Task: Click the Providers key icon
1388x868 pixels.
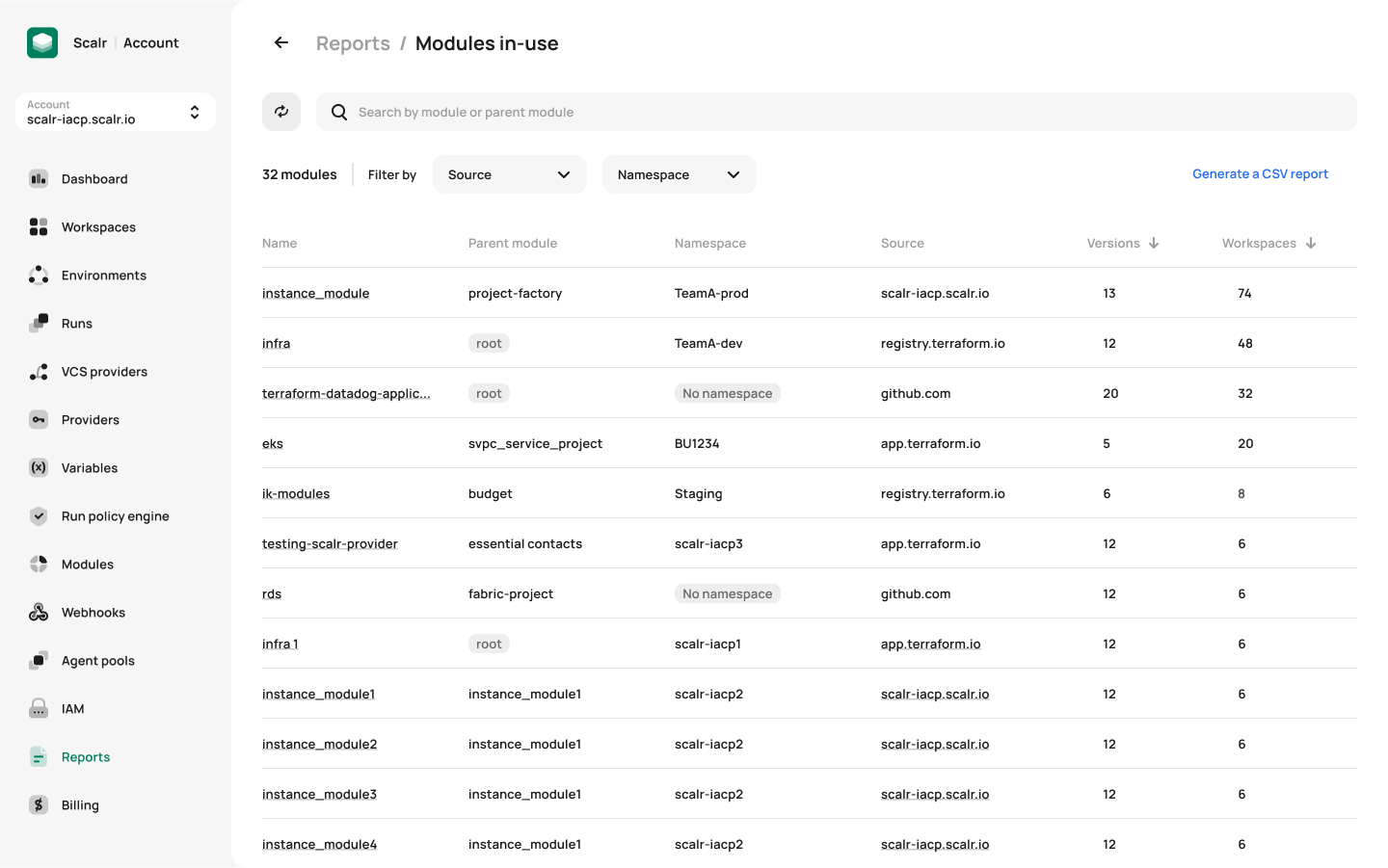Action: 39,419
